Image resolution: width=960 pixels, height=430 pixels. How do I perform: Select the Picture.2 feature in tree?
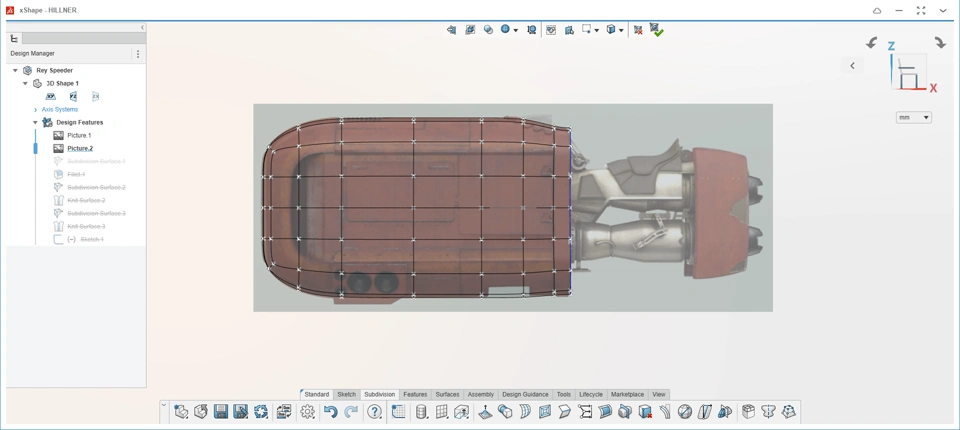point(79,148)
